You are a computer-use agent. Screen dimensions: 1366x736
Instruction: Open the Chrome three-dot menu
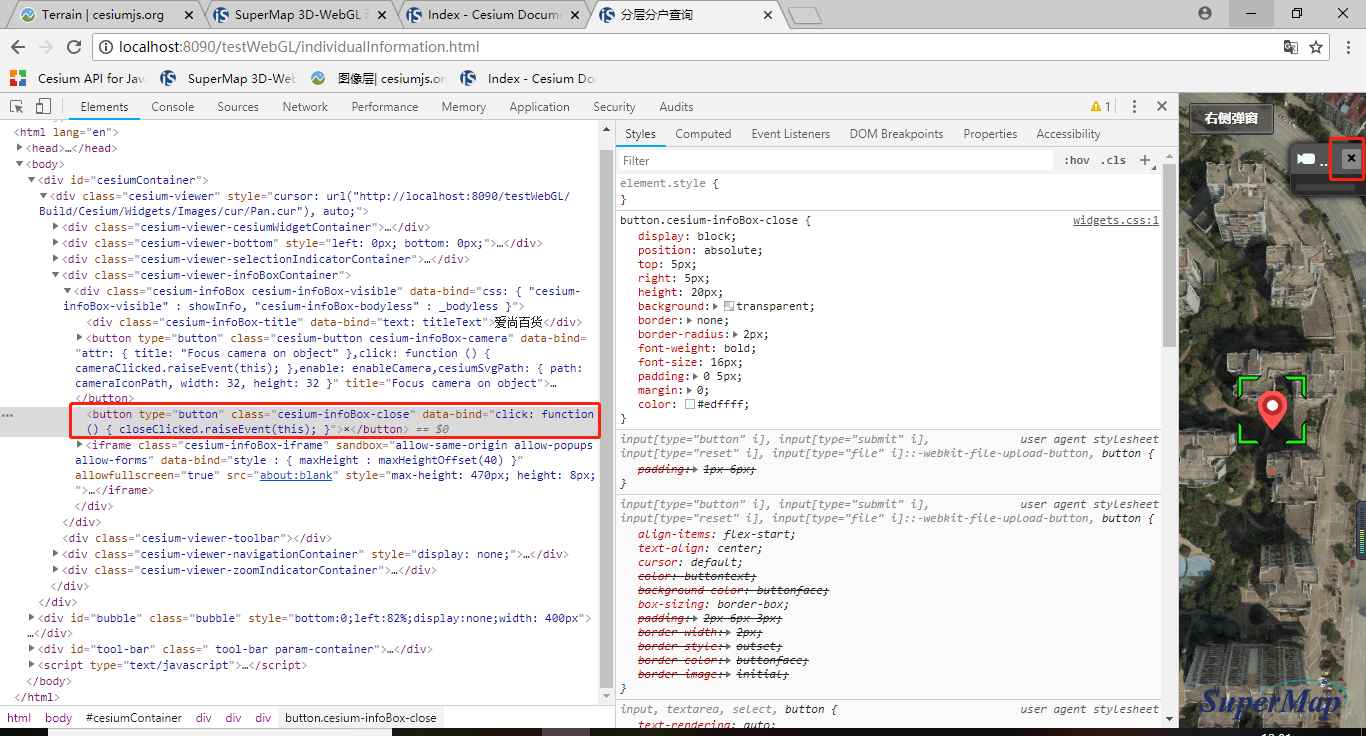click(1347, 47)
